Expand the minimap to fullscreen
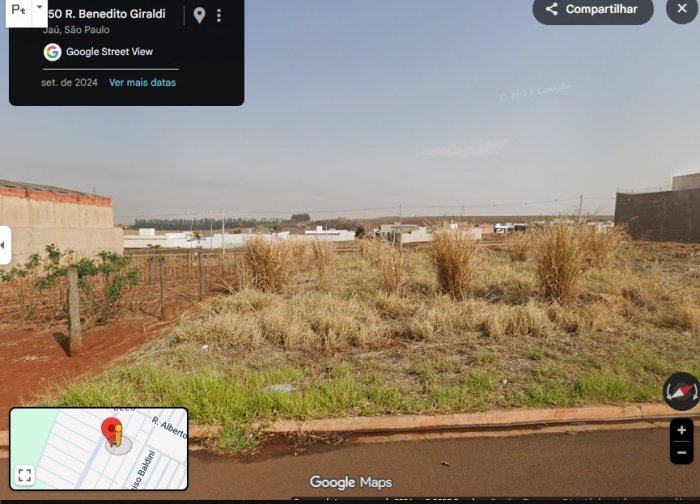 (x=25, y=475)
